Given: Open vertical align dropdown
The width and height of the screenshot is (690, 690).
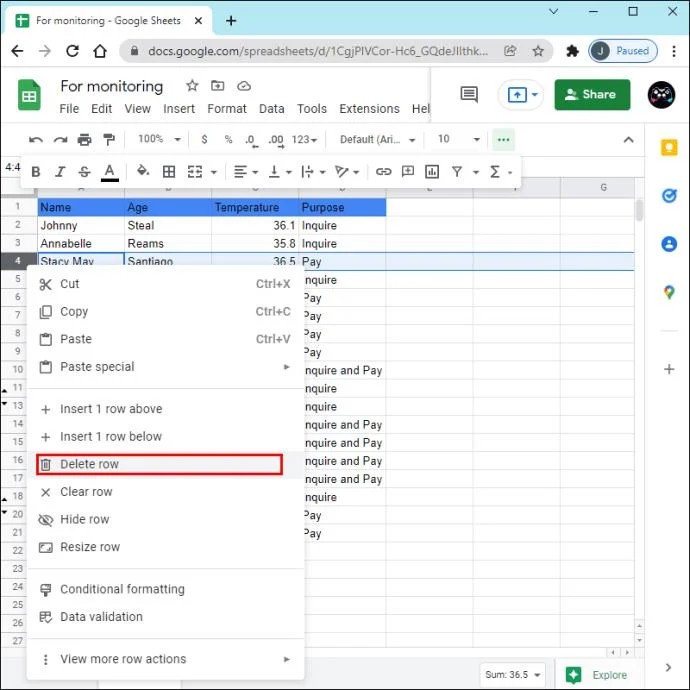Looking at the screenshot, I should tap(280, 172).
